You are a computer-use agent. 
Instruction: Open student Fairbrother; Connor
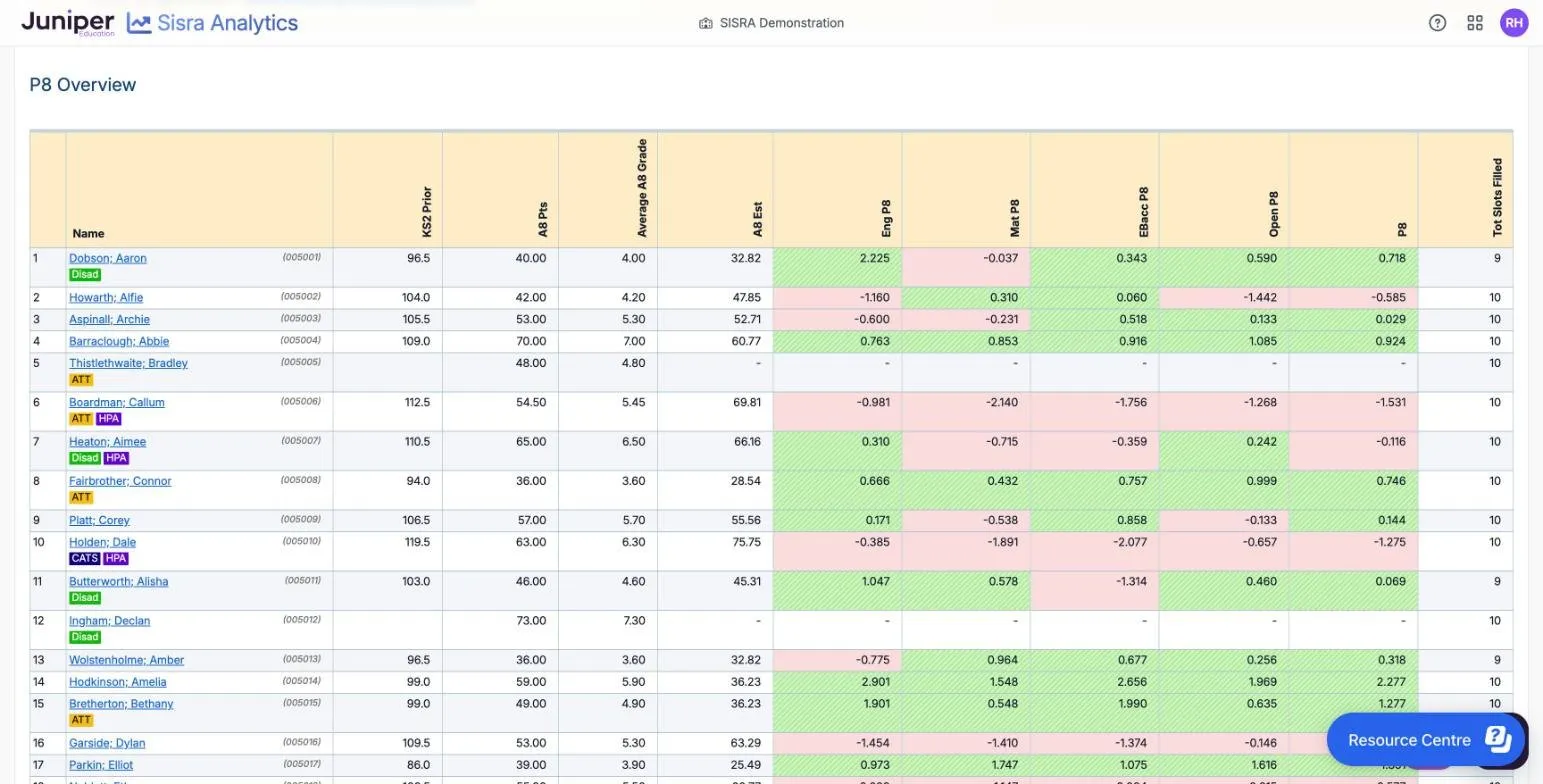120,481
